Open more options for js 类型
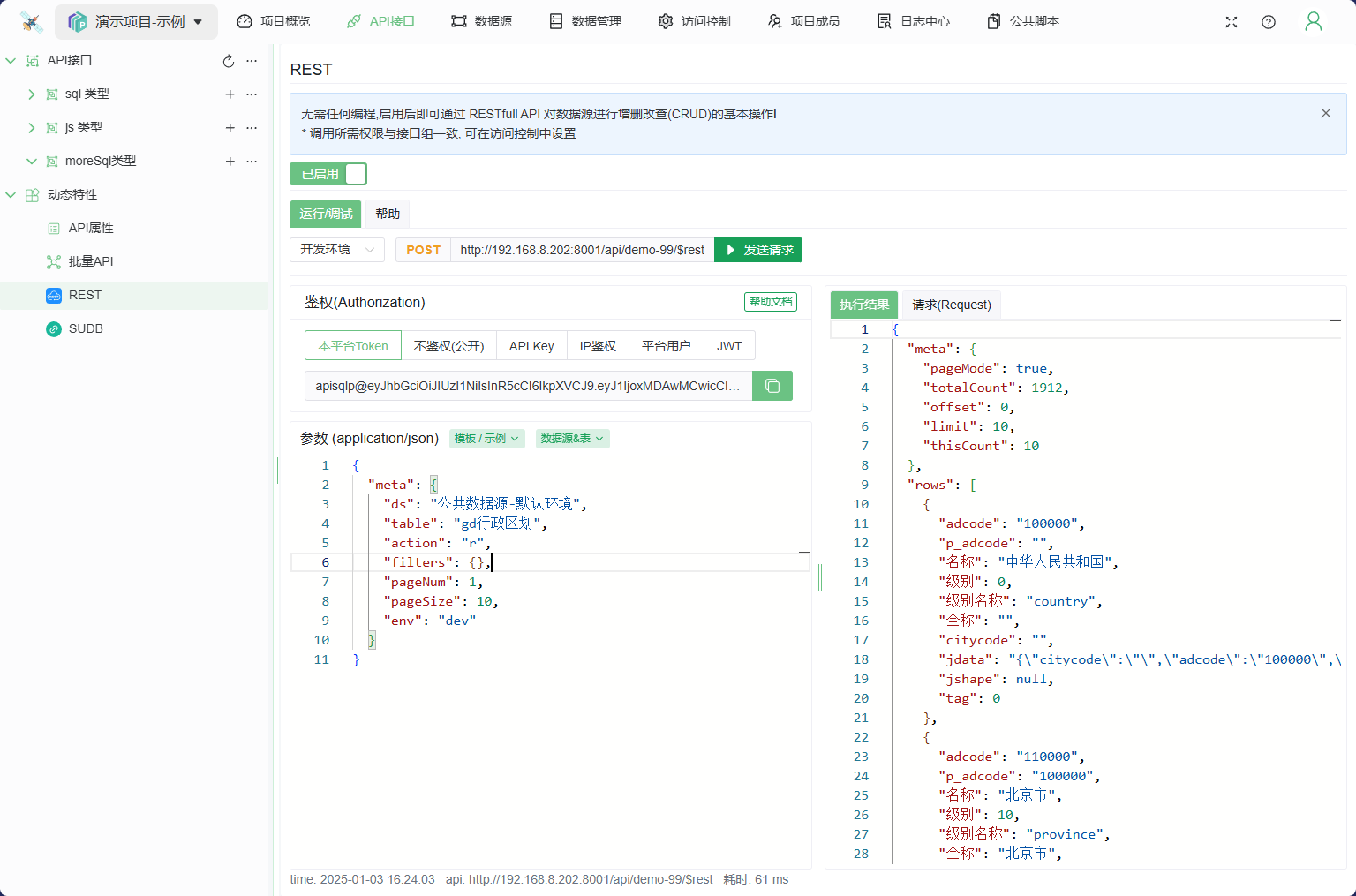 252,128
